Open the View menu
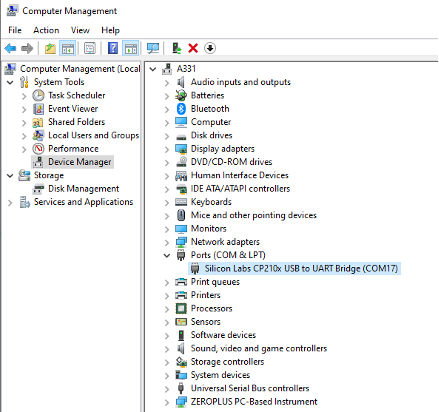The image size is (439, 412). (80, 30)
